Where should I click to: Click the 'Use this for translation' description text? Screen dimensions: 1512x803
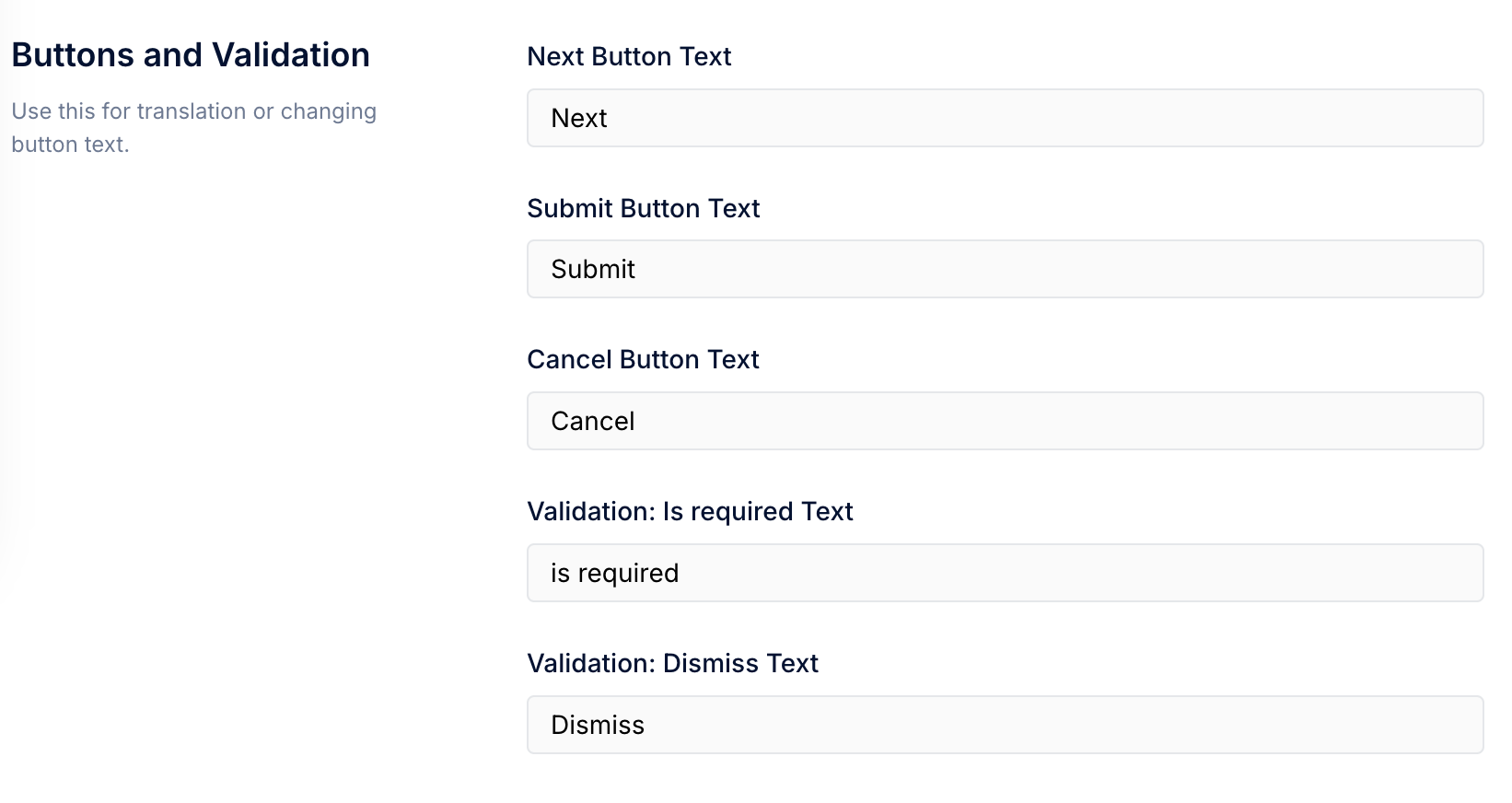click(x=194, y=127)
